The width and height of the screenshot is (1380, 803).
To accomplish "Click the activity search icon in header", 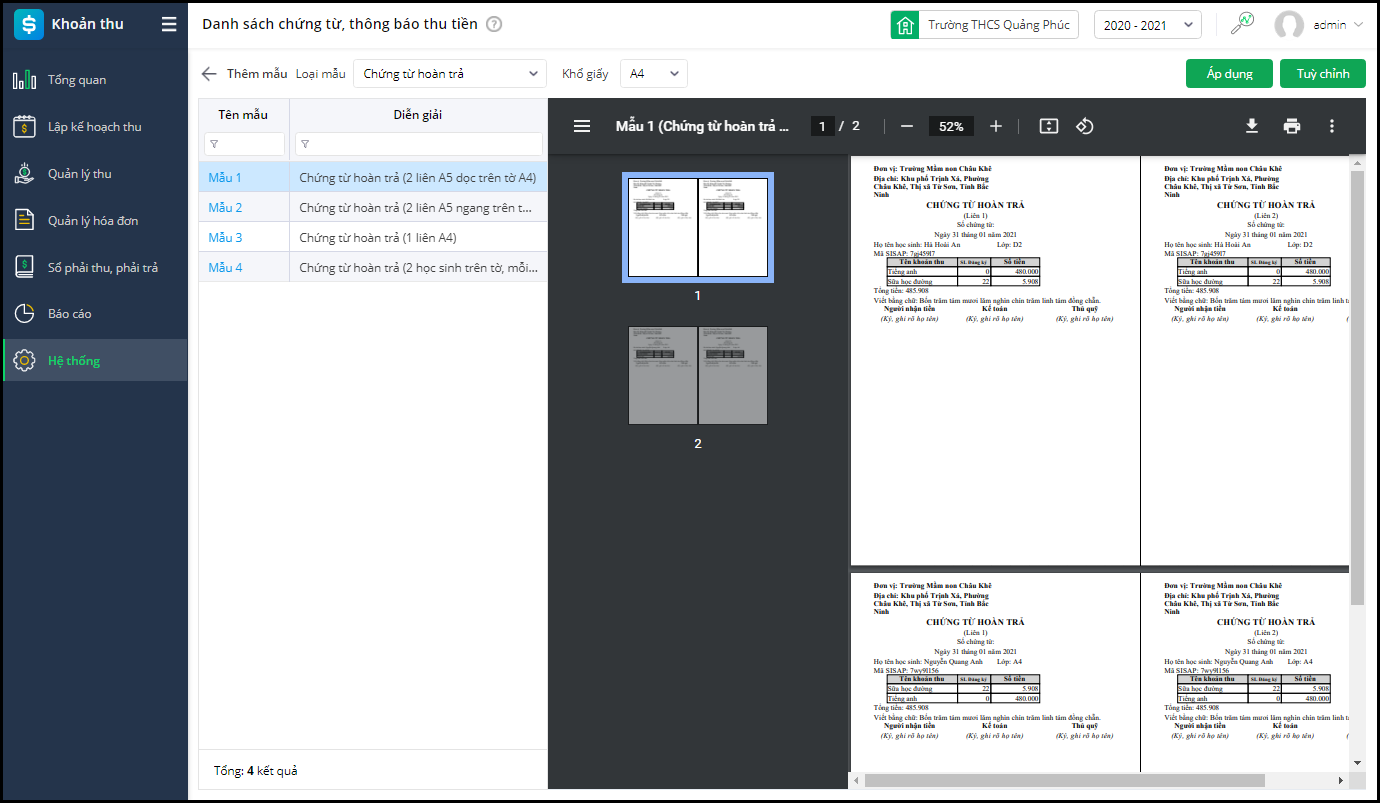I will pyautogui.click(x=1242, y=24).
